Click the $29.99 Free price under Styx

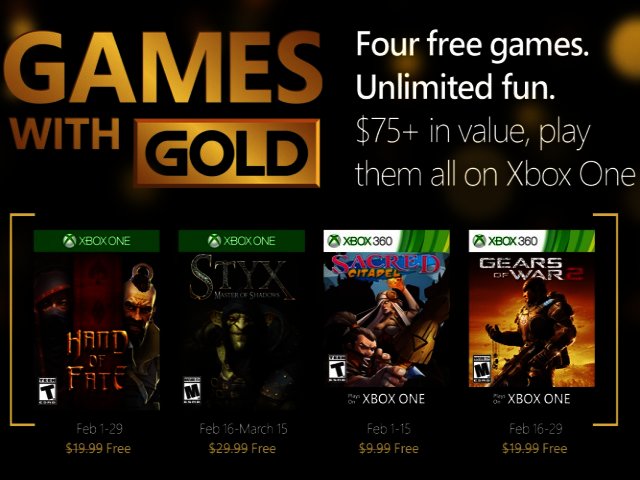coord(242,449)
